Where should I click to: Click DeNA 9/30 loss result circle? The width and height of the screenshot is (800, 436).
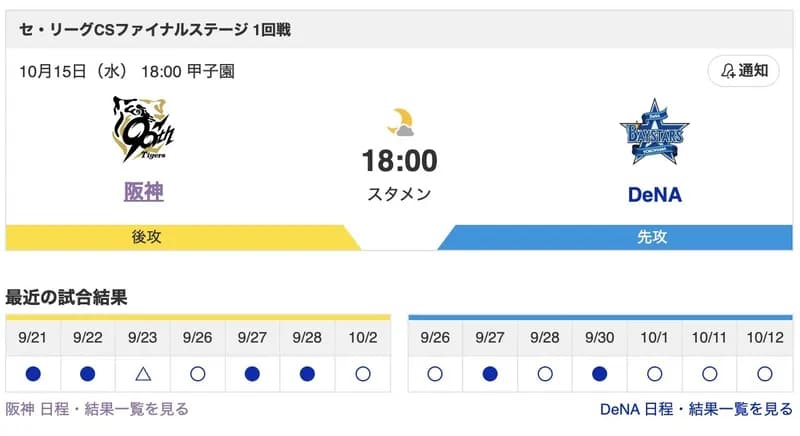click(600, 374)
